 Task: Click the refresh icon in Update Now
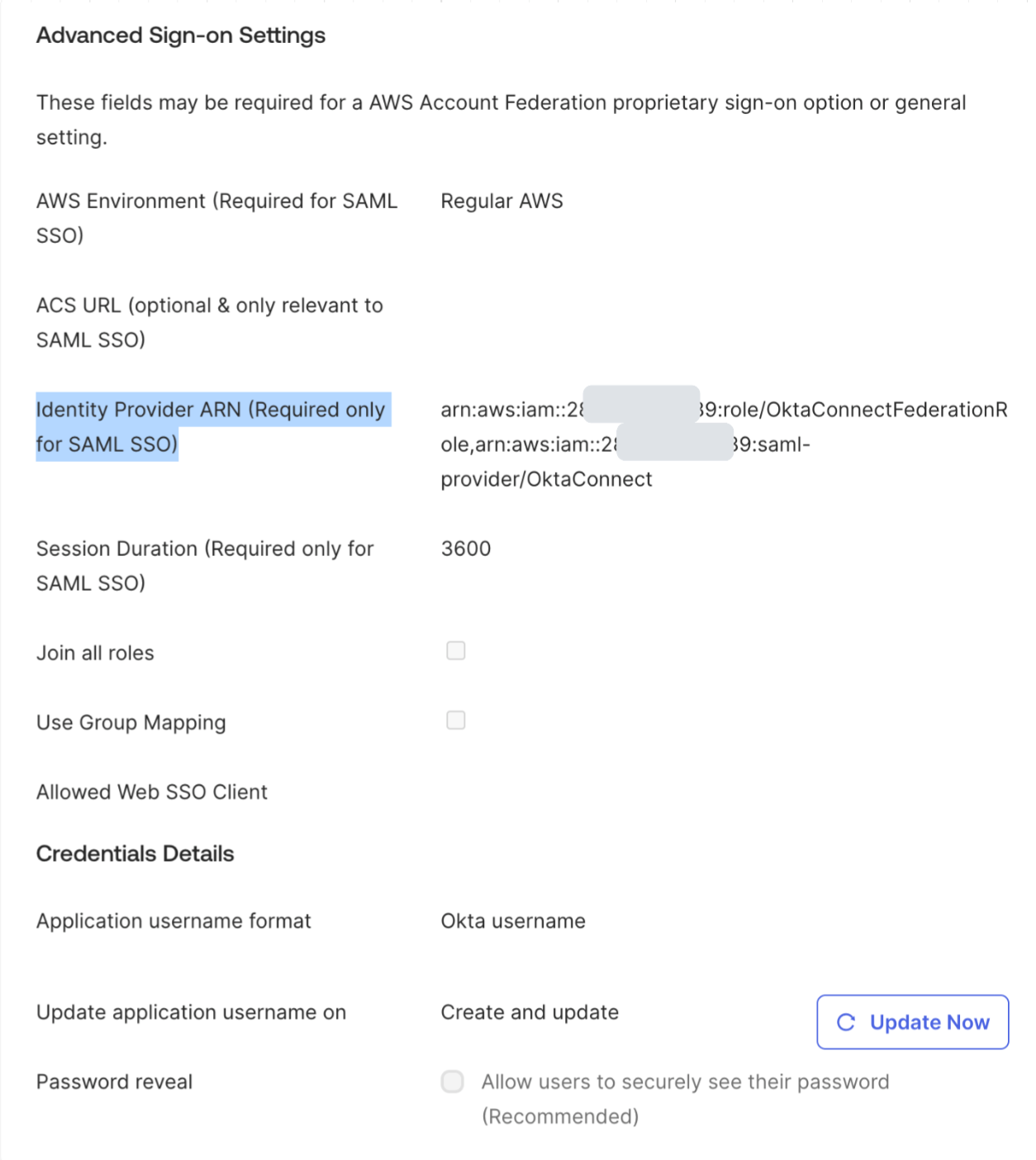pyautogui.click(x=846, y=1022)
